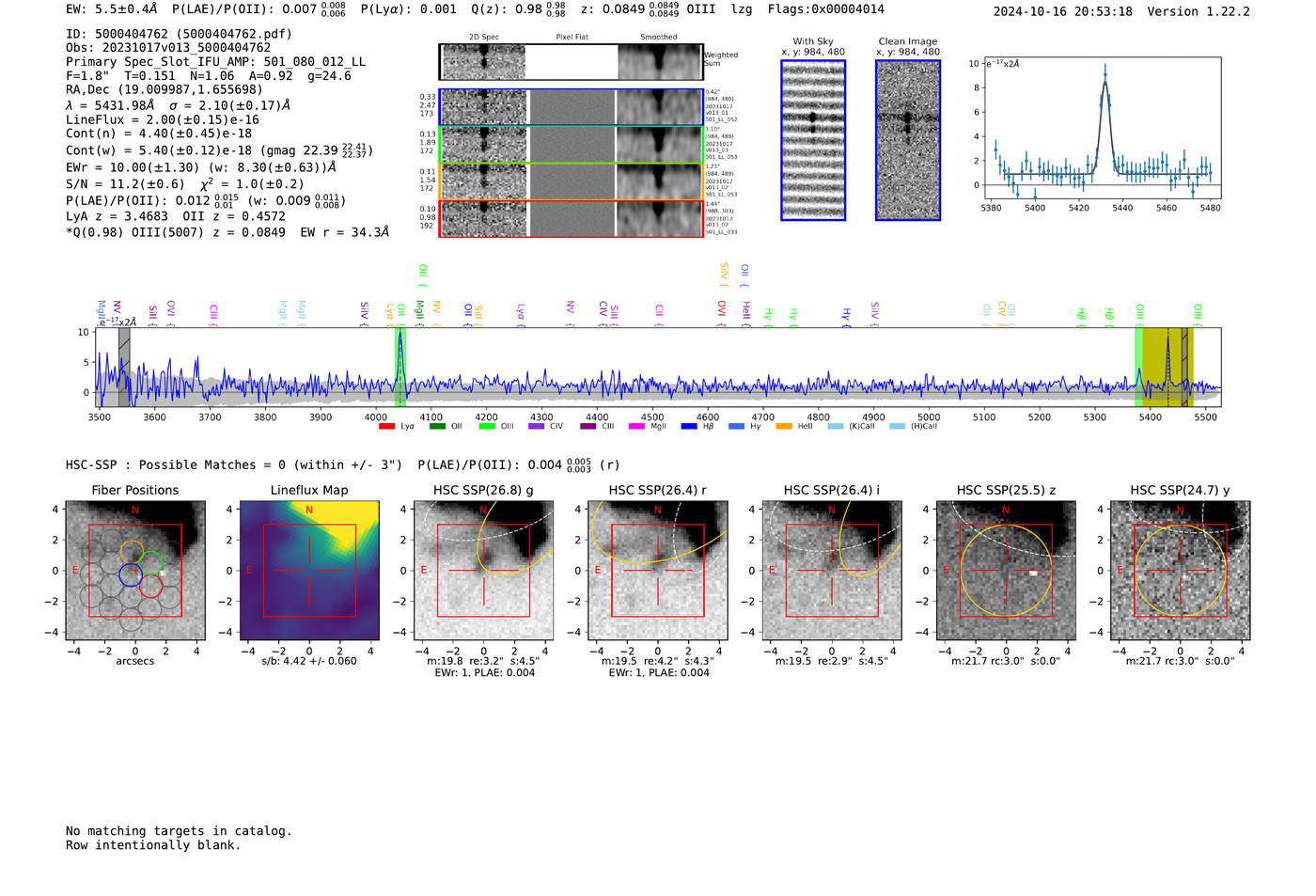Click the blue Hβ legend swatch
1316x896 pixels.
click(689, 427)
